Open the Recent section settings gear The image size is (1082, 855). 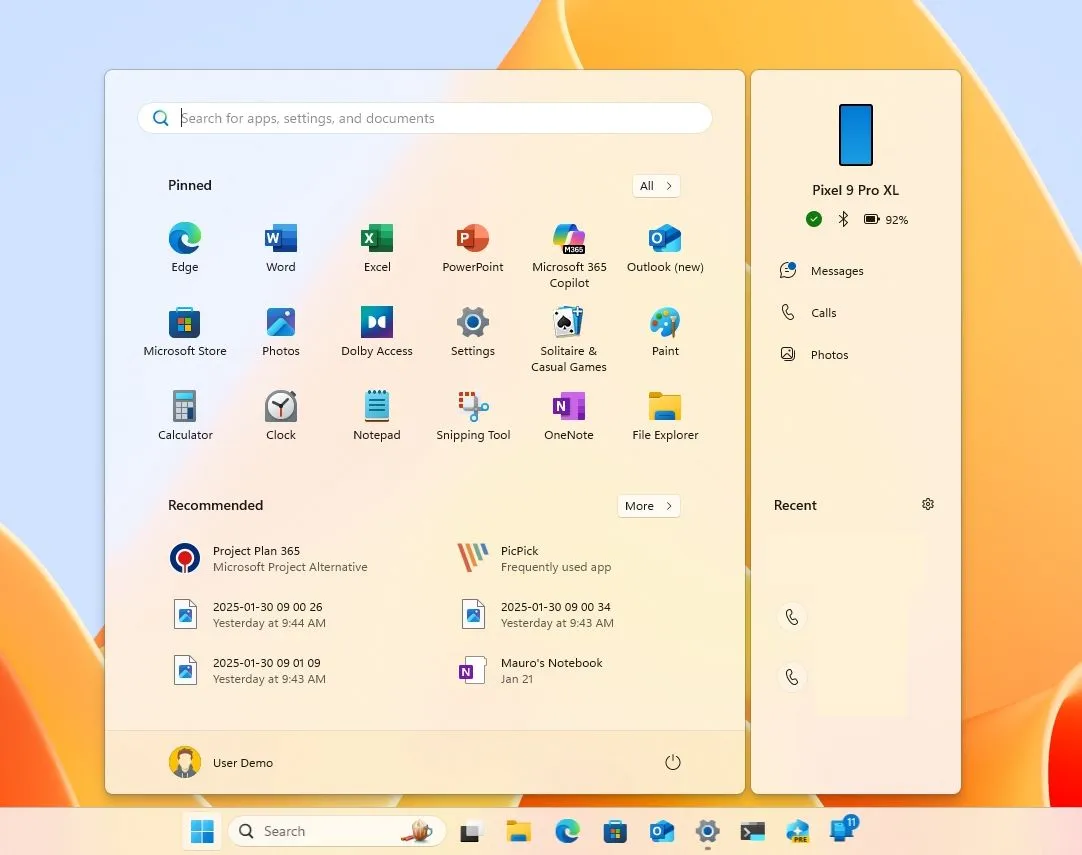click(928, 504)
